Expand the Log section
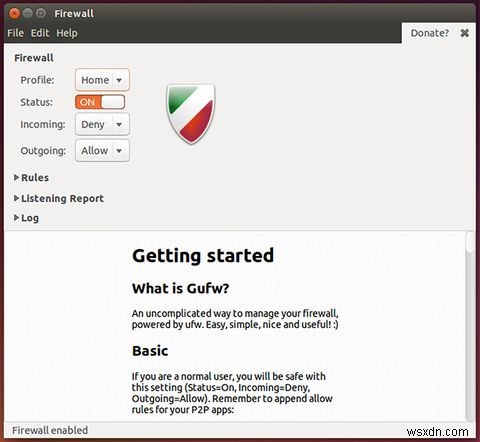 [x=26, y=218]
